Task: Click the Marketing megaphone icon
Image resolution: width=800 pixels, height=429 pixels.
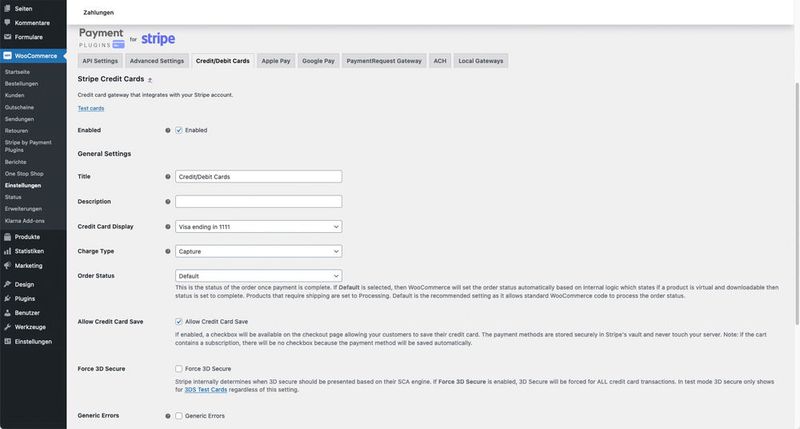Action: point(7,265)
